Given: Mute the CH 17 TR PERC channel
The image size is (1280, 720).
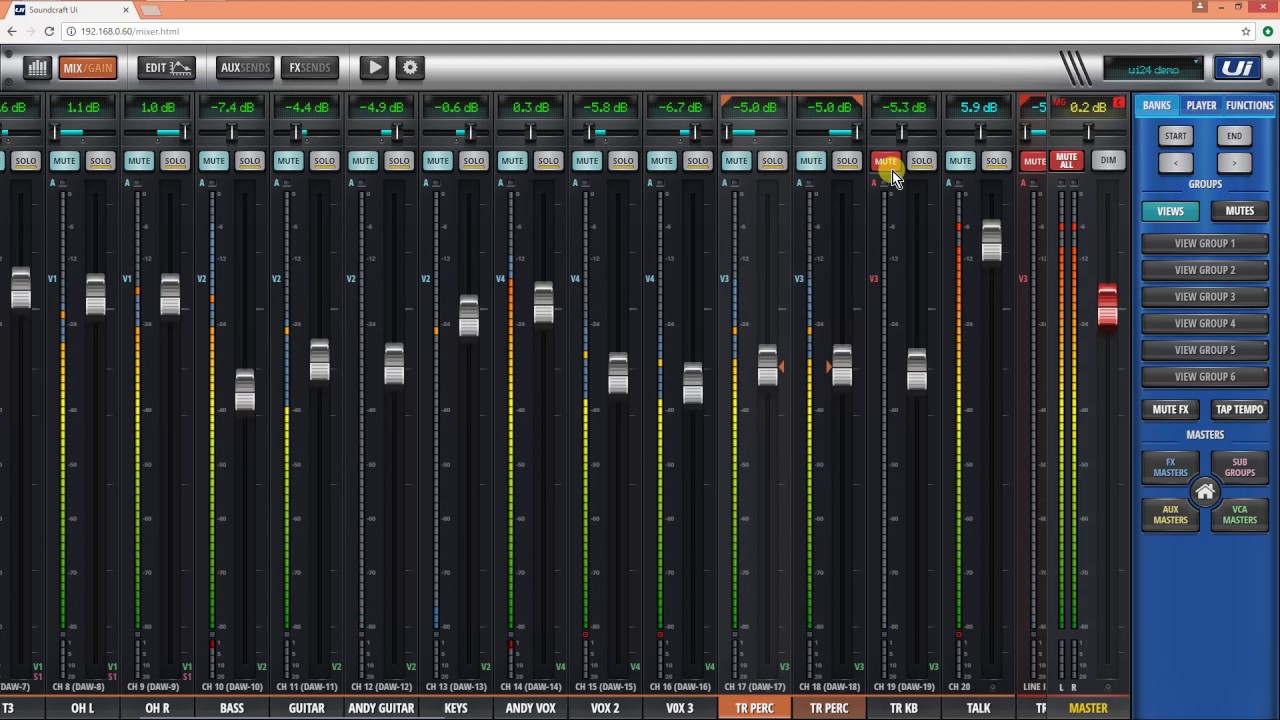Looking at the screenshot, I should (736, 161).
